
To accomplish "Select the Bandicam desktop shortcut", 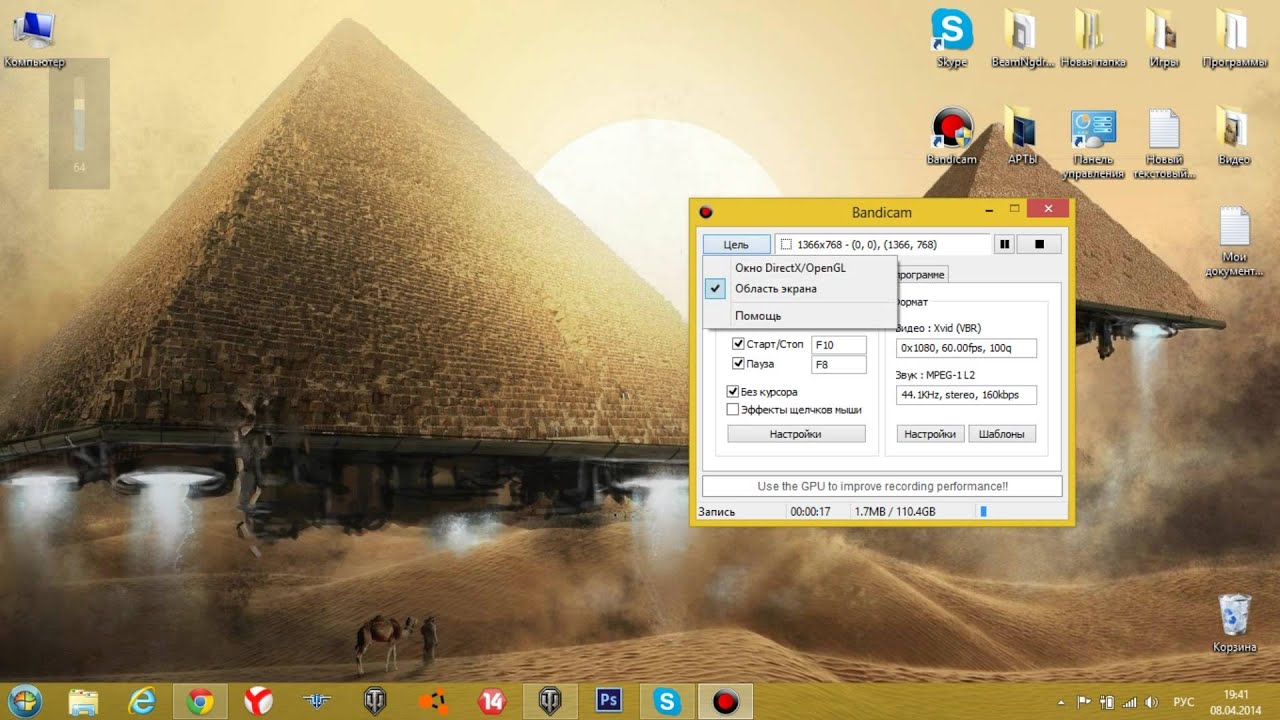I will coord(952,136).
